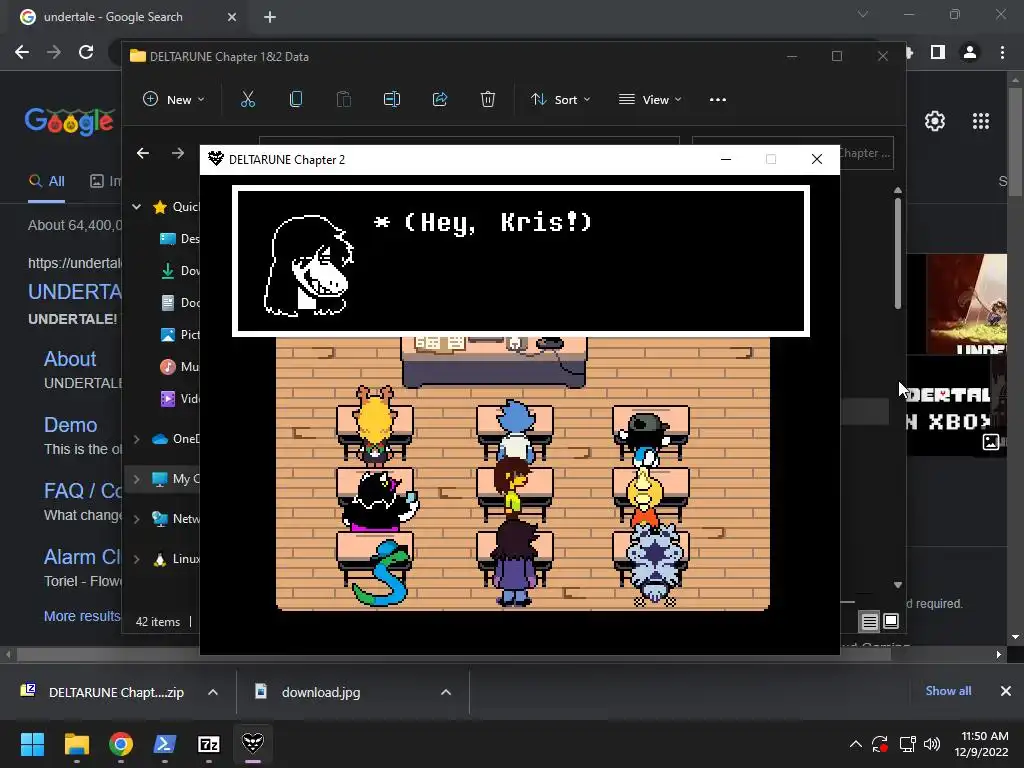Open Chrome three-dot menu
This screenshot has height=768, width=1024.
(1002, 52)
